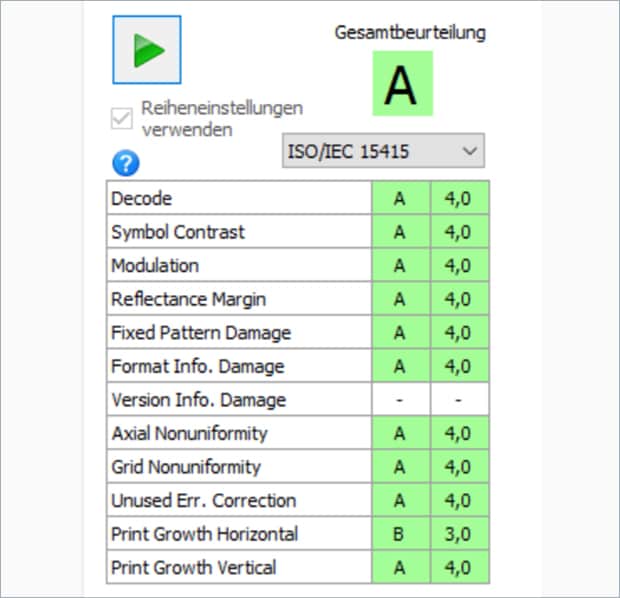Click the B grade for Print Growth Horizontal
This screenshot has width=620, height=598.
pos(400,534)
